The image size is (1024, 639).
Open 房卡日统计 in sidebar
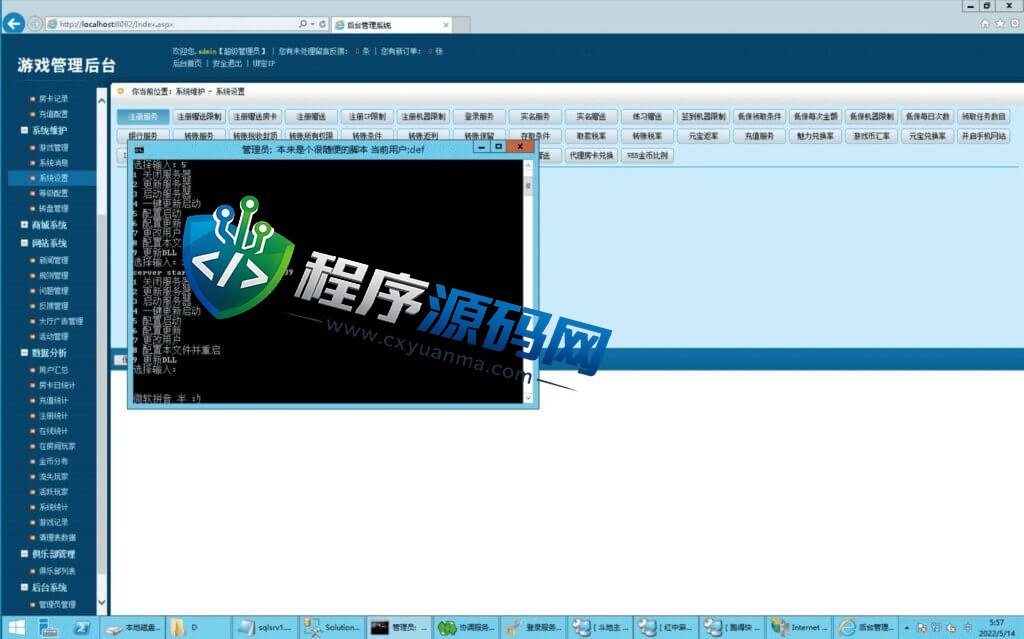(57, 385)
